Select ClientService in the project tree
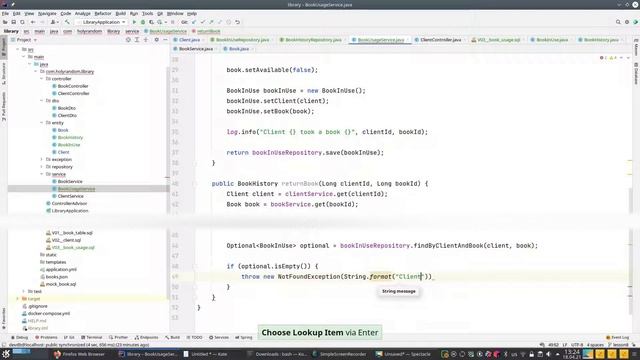The width and height of the screenshot is (640, 360). [70, 196]
